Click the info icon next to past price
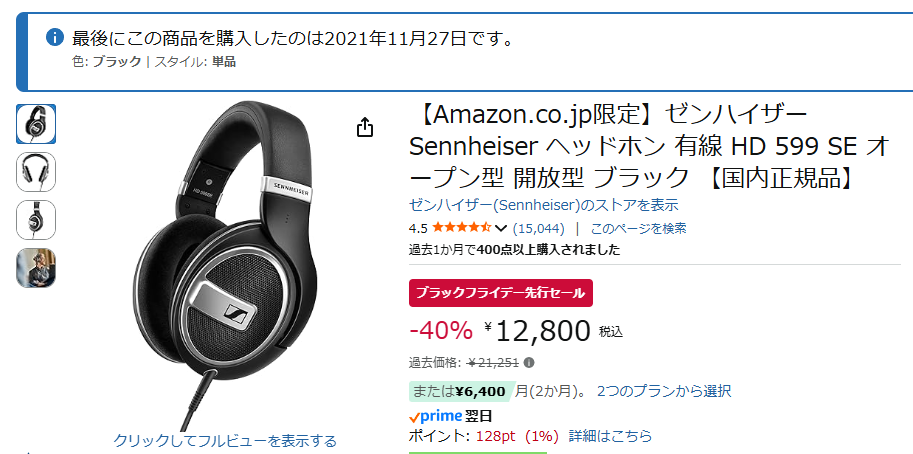 coord(529,363)
